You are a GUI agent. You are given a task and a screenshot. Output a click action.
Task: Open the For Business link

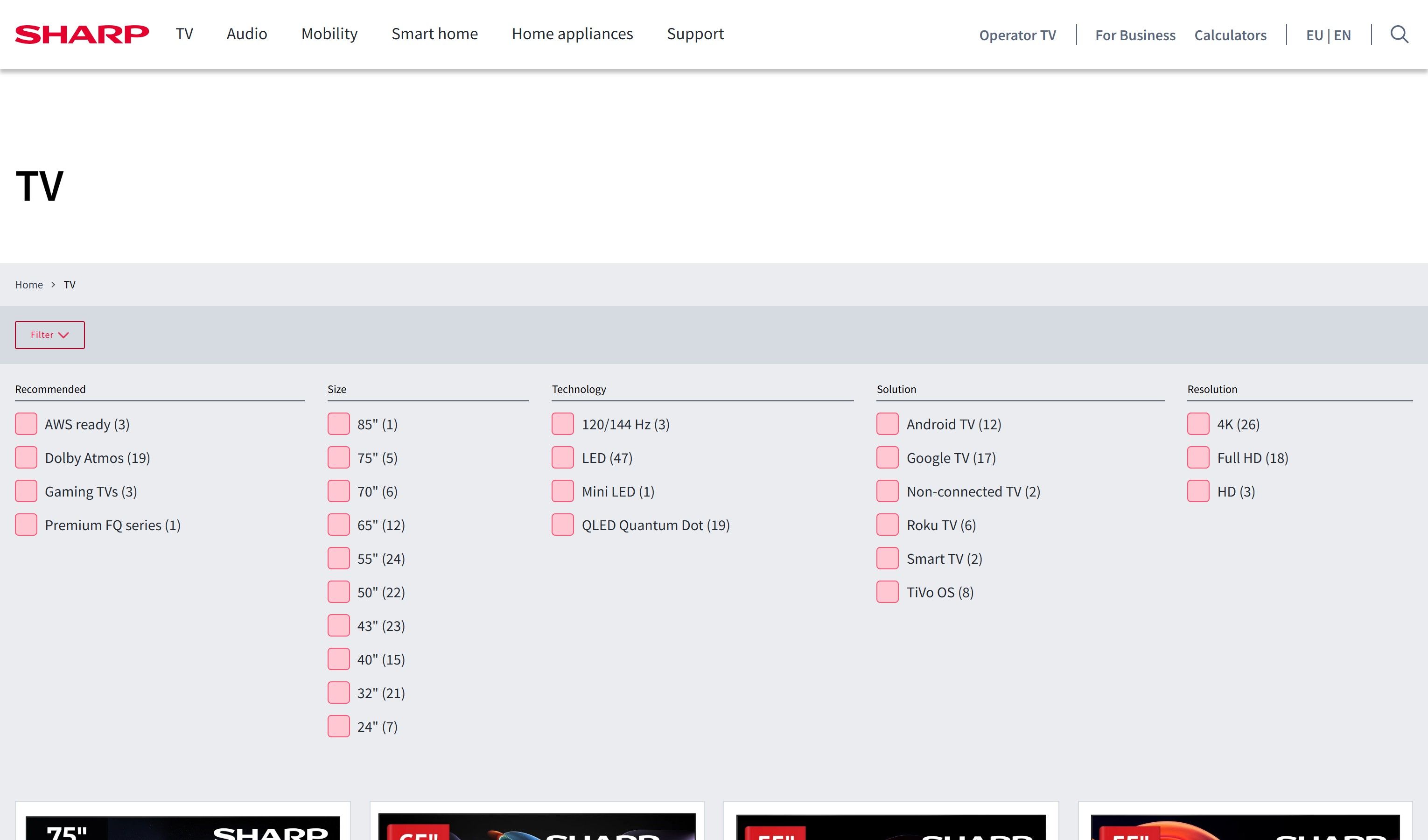[1135, 35]
